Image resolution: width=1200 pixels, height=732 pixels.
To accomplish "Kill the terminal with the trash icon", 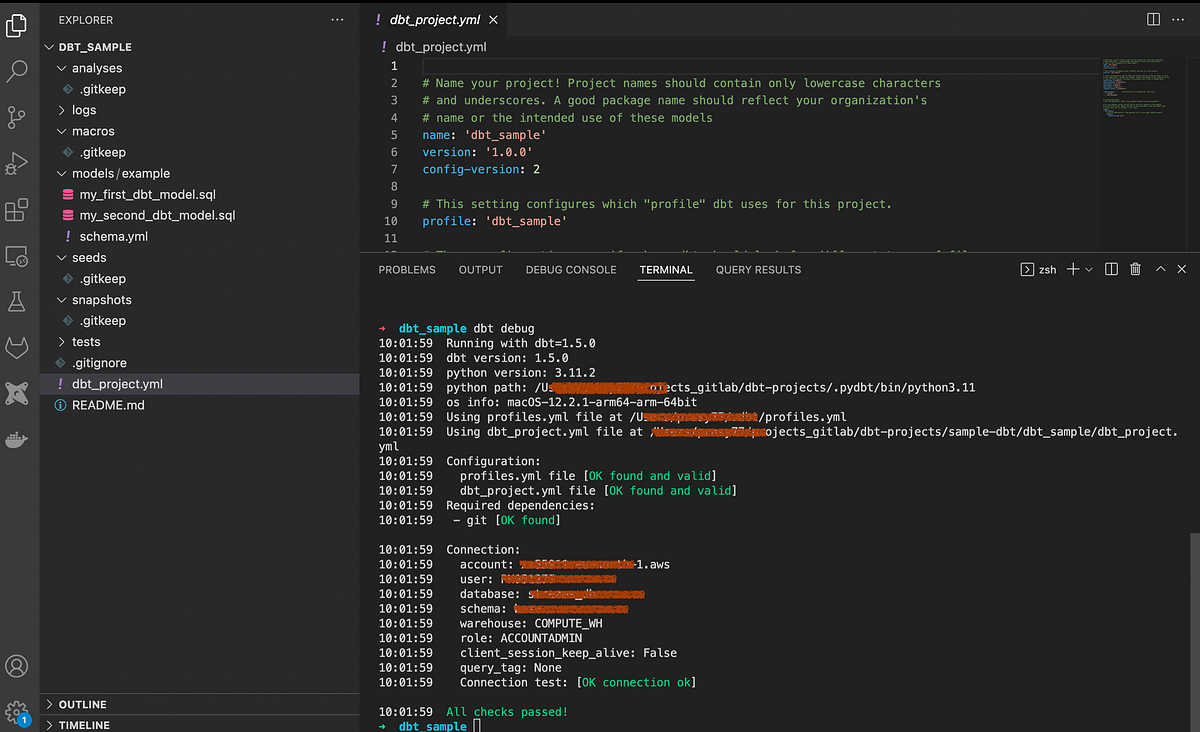I will tap(1135, 268).
